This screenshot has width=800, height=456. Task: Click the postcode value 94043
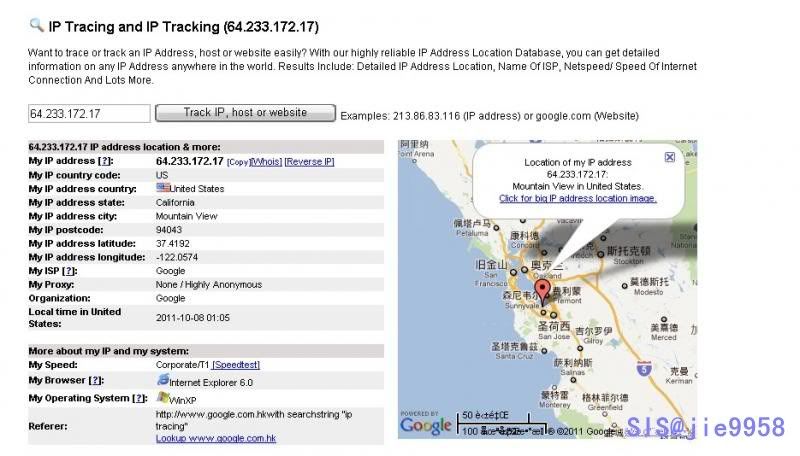point(169,230)
